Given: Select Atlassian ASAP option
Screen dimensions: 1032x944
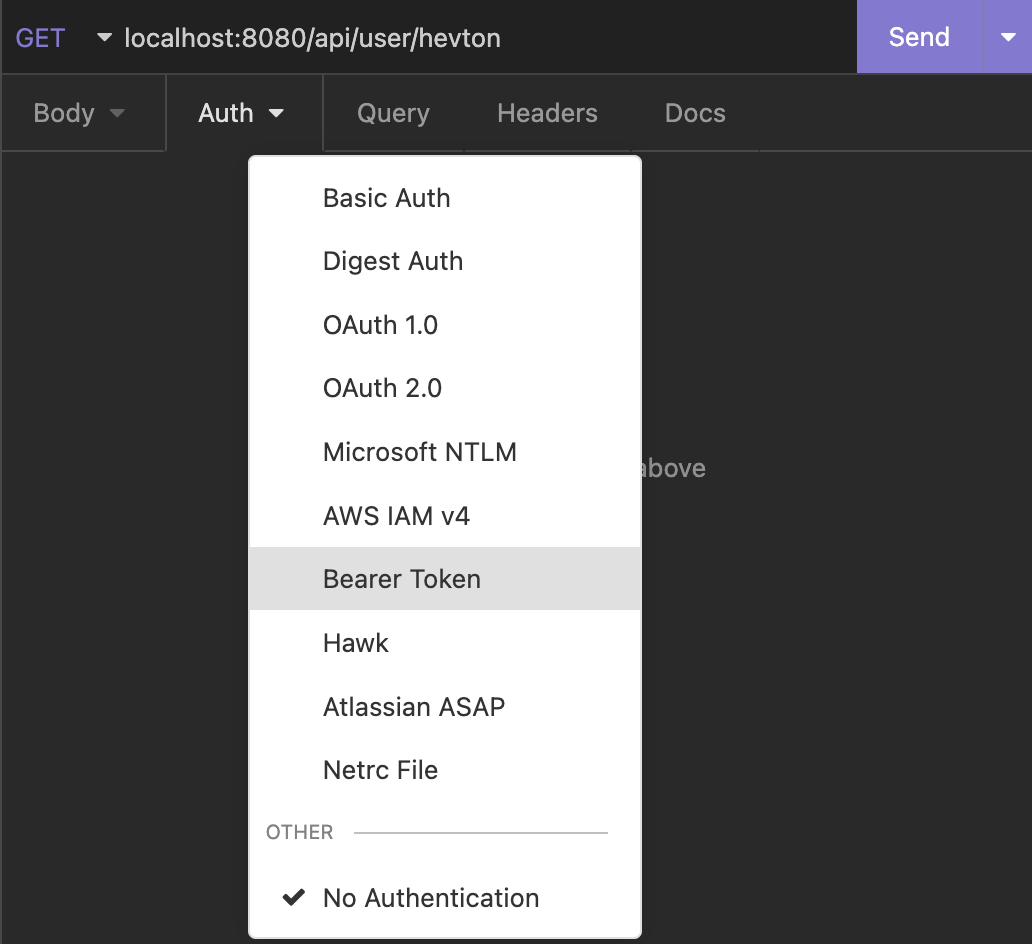Looking at the screenshot, I should 414,707.
